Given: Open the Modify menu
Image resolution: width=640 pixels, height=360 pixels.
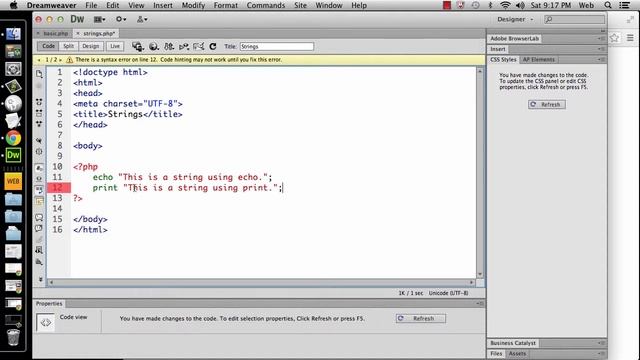Looking at the screenshot, I should [193, 5].
